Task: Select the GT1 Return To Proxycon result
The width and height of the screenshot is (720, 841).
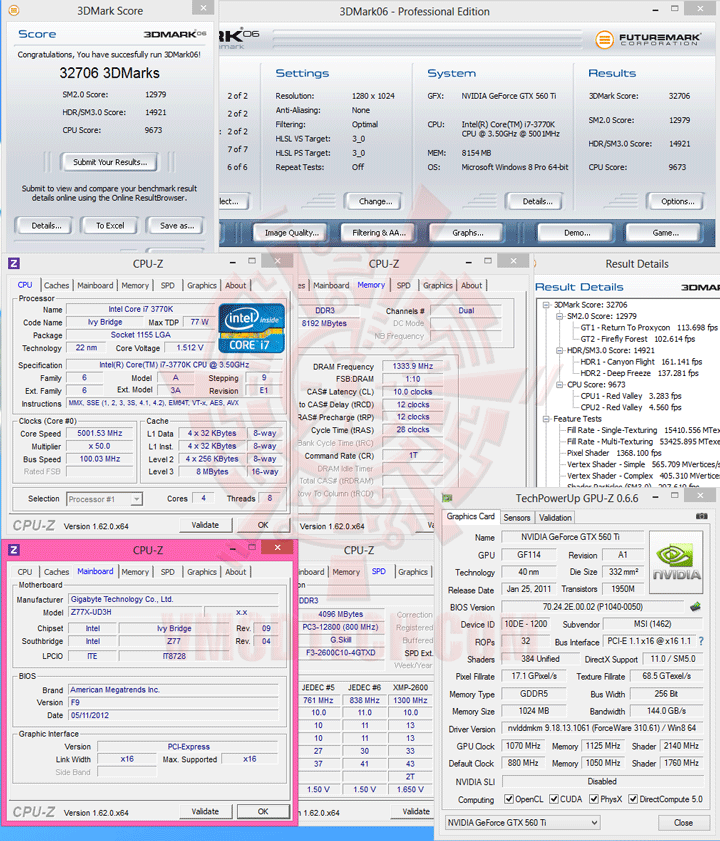Action: [649, 328]
